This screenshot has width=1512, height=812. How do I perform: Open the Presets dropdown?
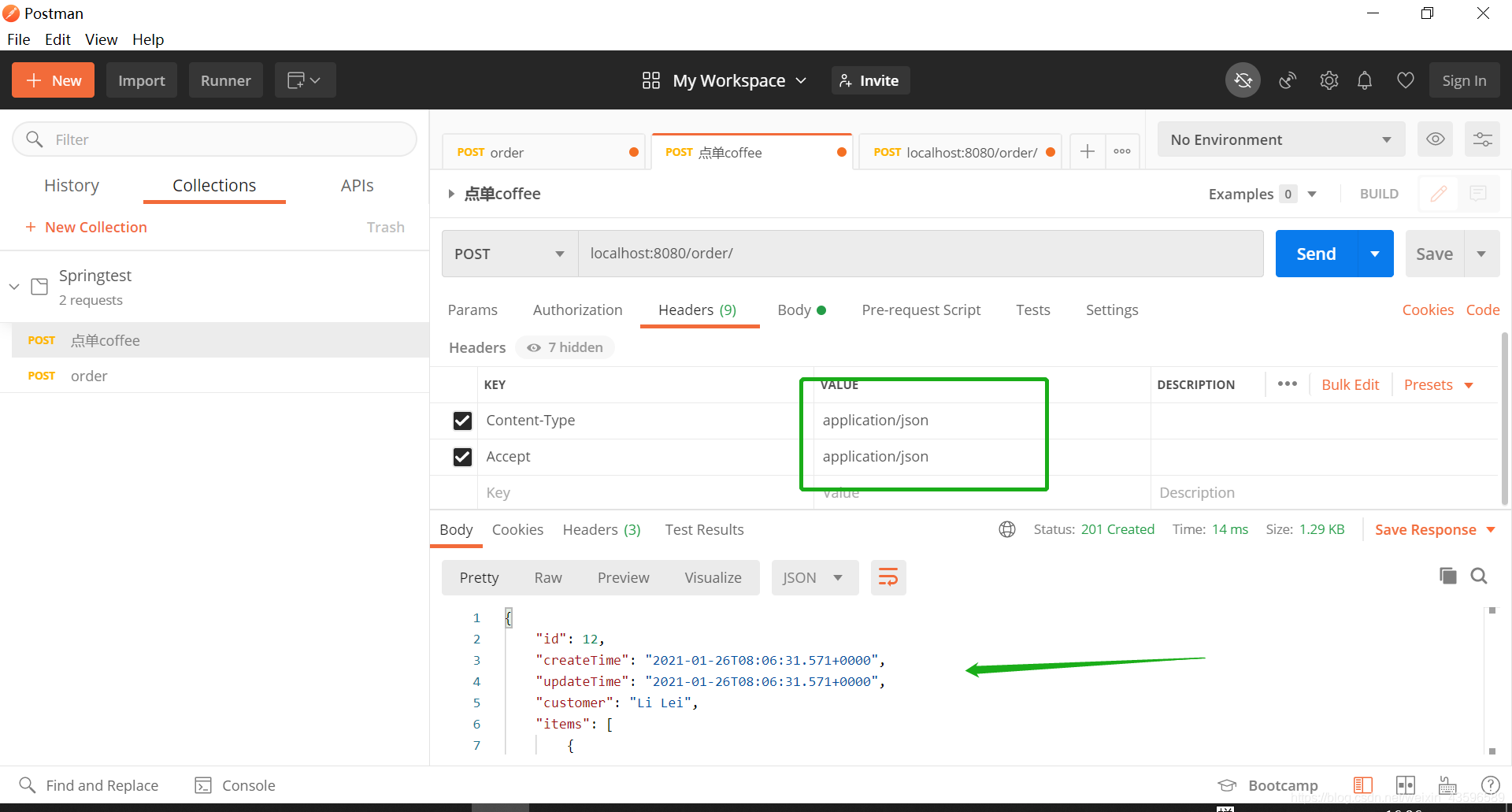tap(1438, 384)
